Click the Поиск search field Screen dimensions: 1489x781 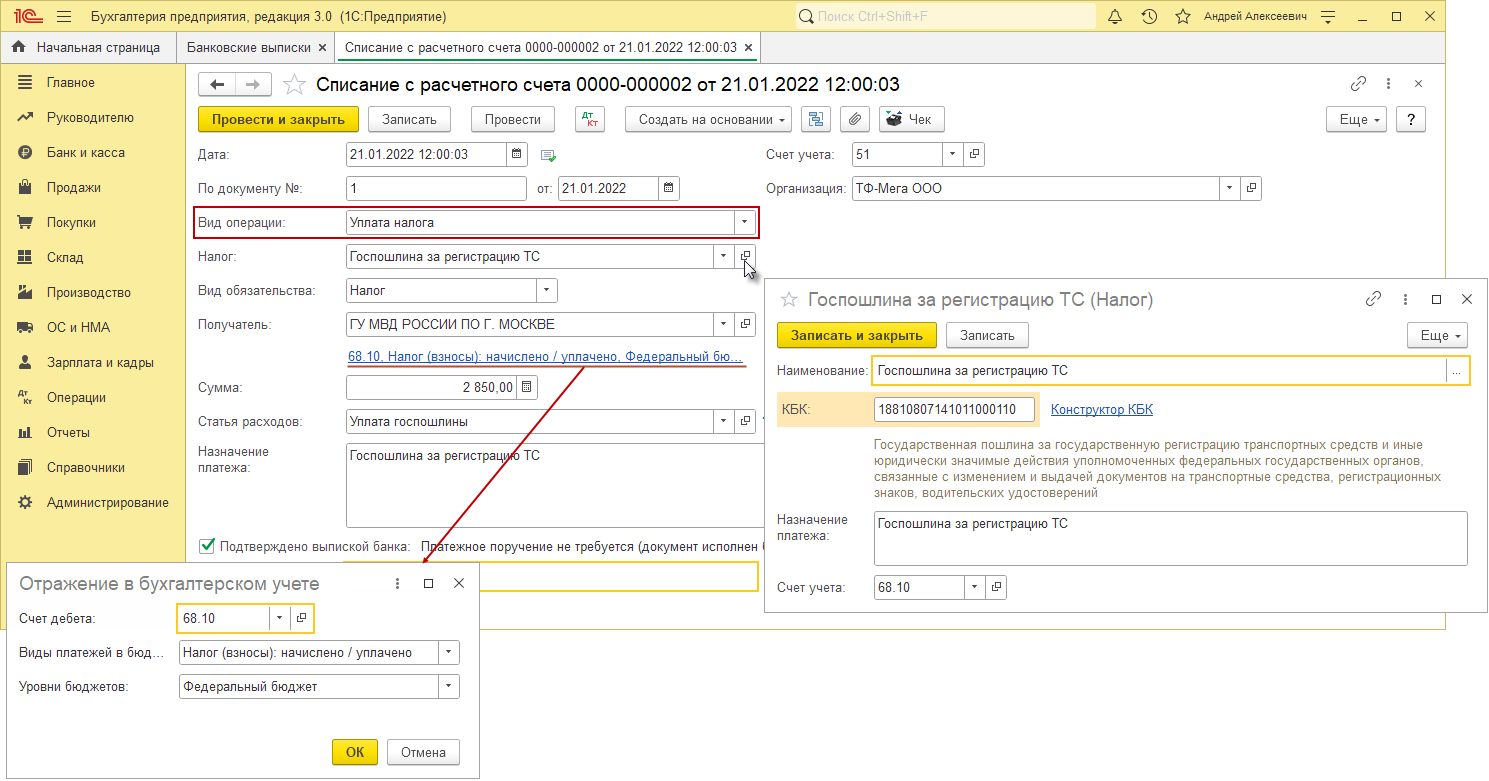(946, 17)
